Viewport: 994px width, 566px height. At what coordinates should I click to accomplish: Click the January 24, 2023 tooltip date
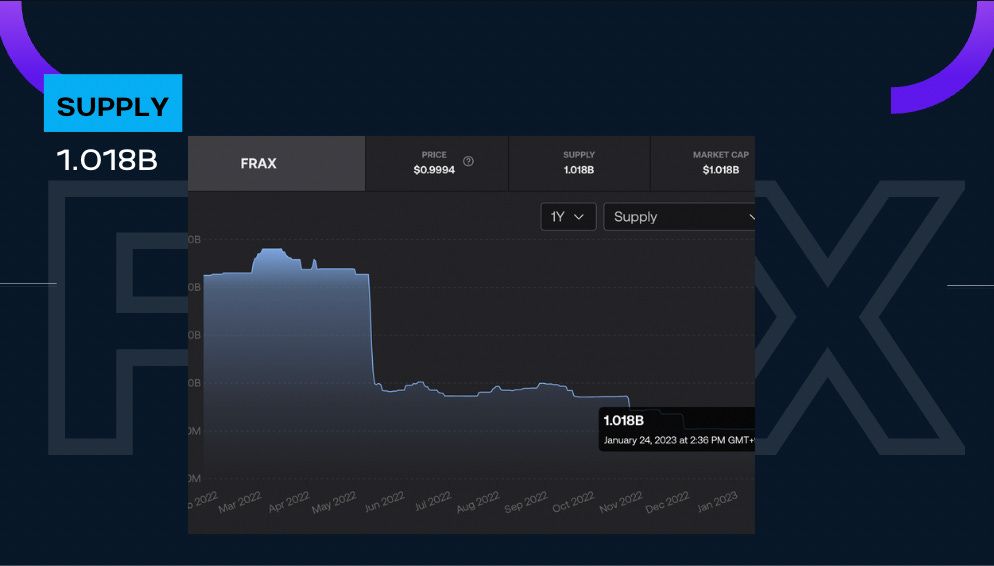pyautogui.click(x=676, y=440)
